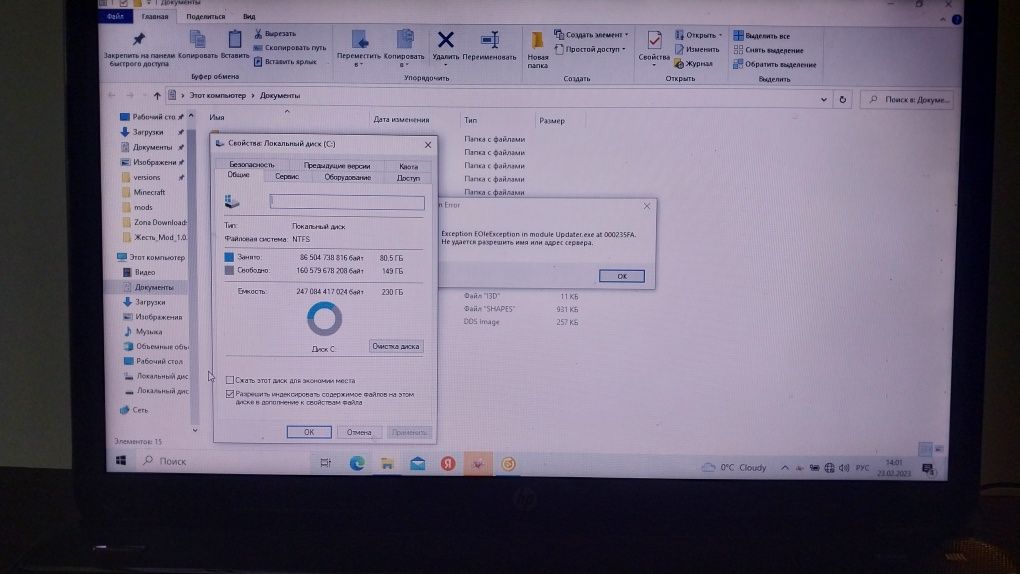Click the Copy ribbon icon
The image size is (1020, 574).
coord(197,40)
